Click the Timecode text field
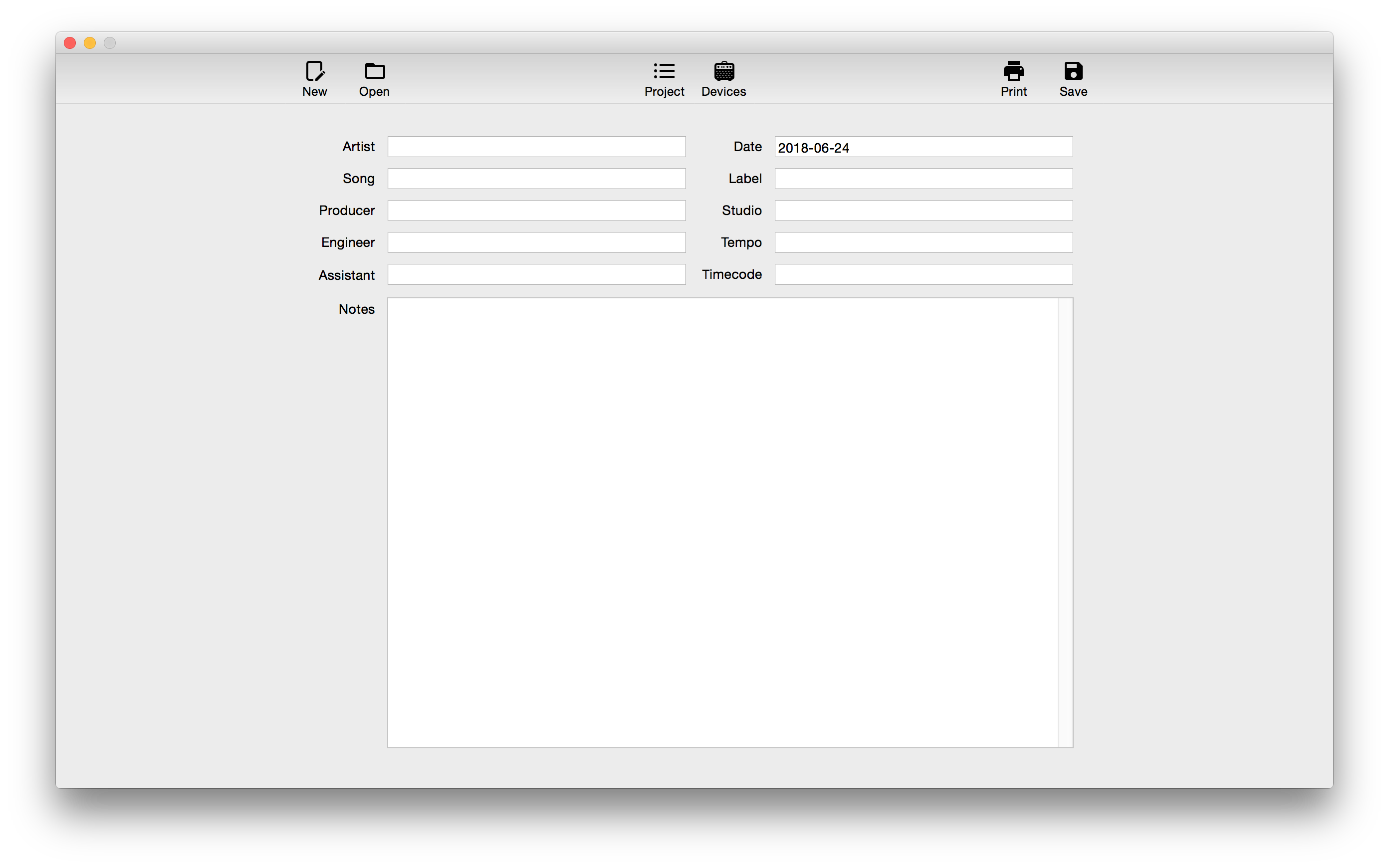Screen dimensions: 1389x868 [923, 274]
